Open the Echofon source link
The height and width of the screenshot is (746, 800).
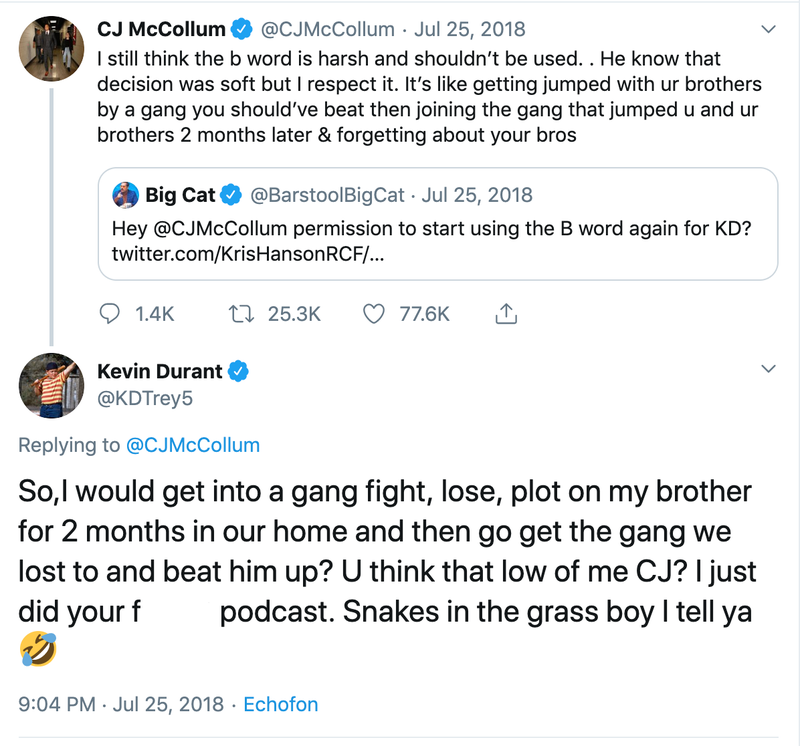coord(281,704)
